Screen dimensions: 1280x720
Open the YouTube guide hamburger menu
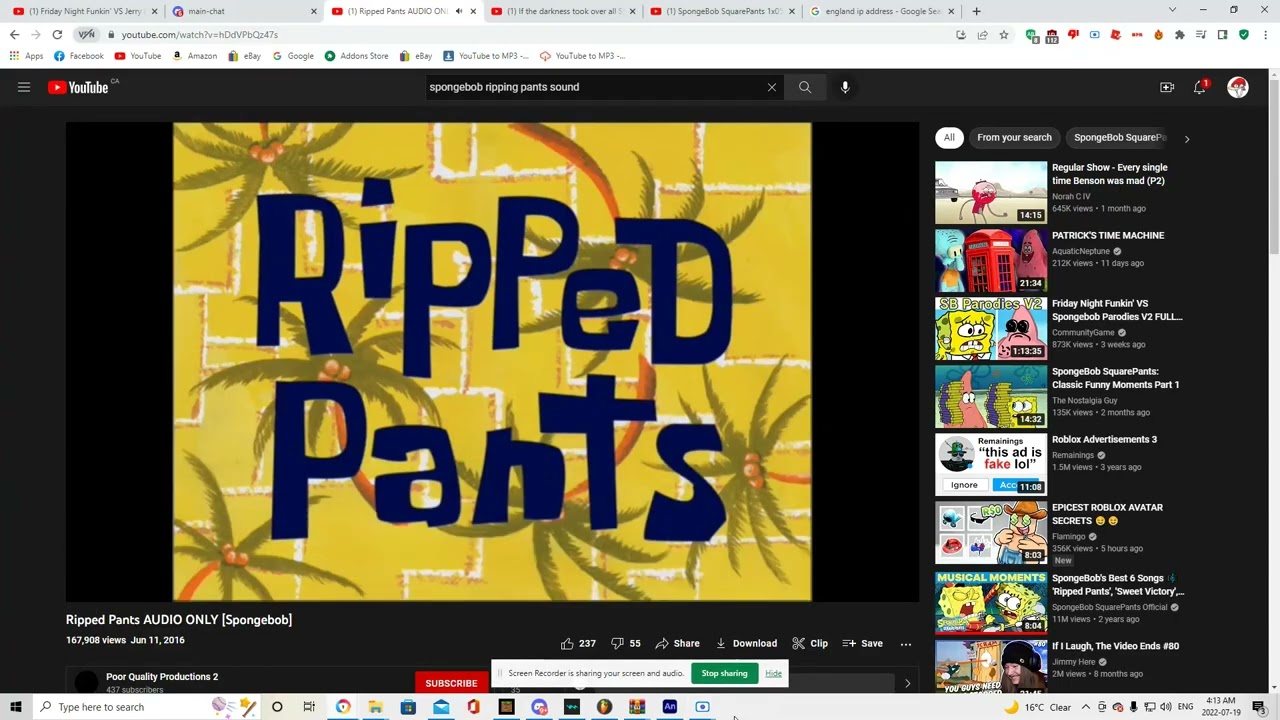24,87
